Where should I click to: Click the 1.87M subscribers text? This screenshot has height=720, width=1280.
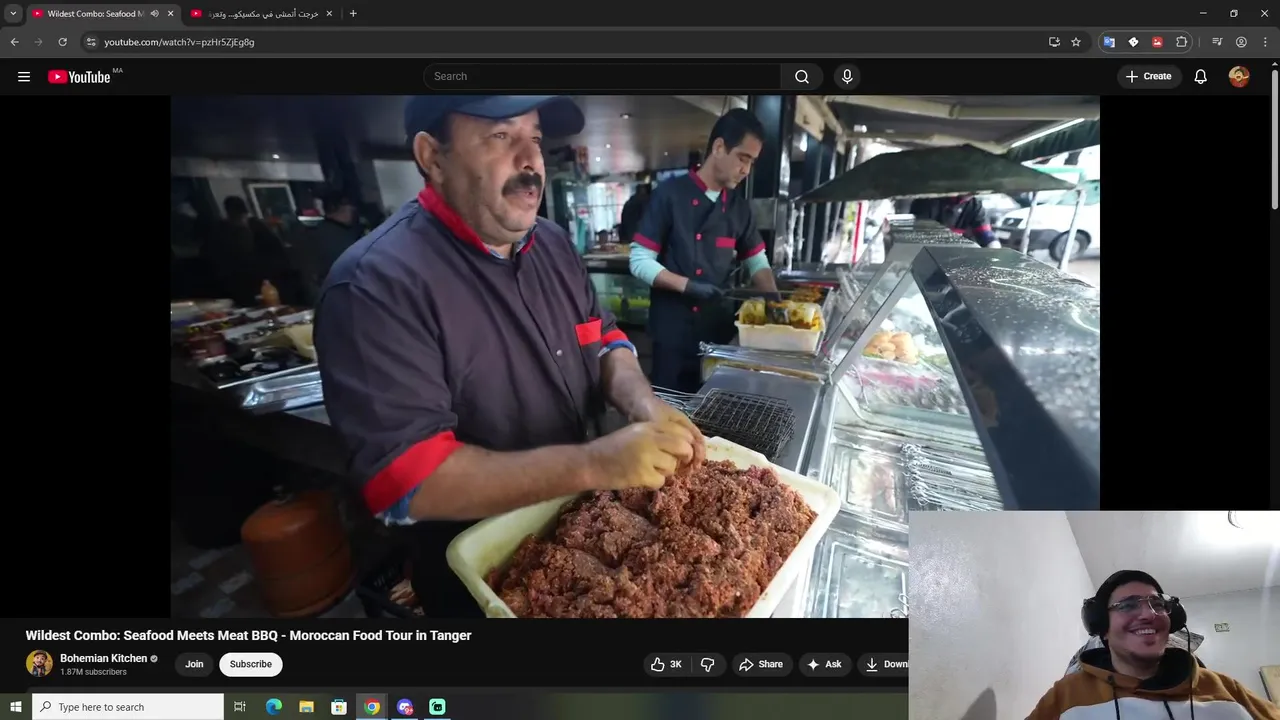click(x=93, y=672)
